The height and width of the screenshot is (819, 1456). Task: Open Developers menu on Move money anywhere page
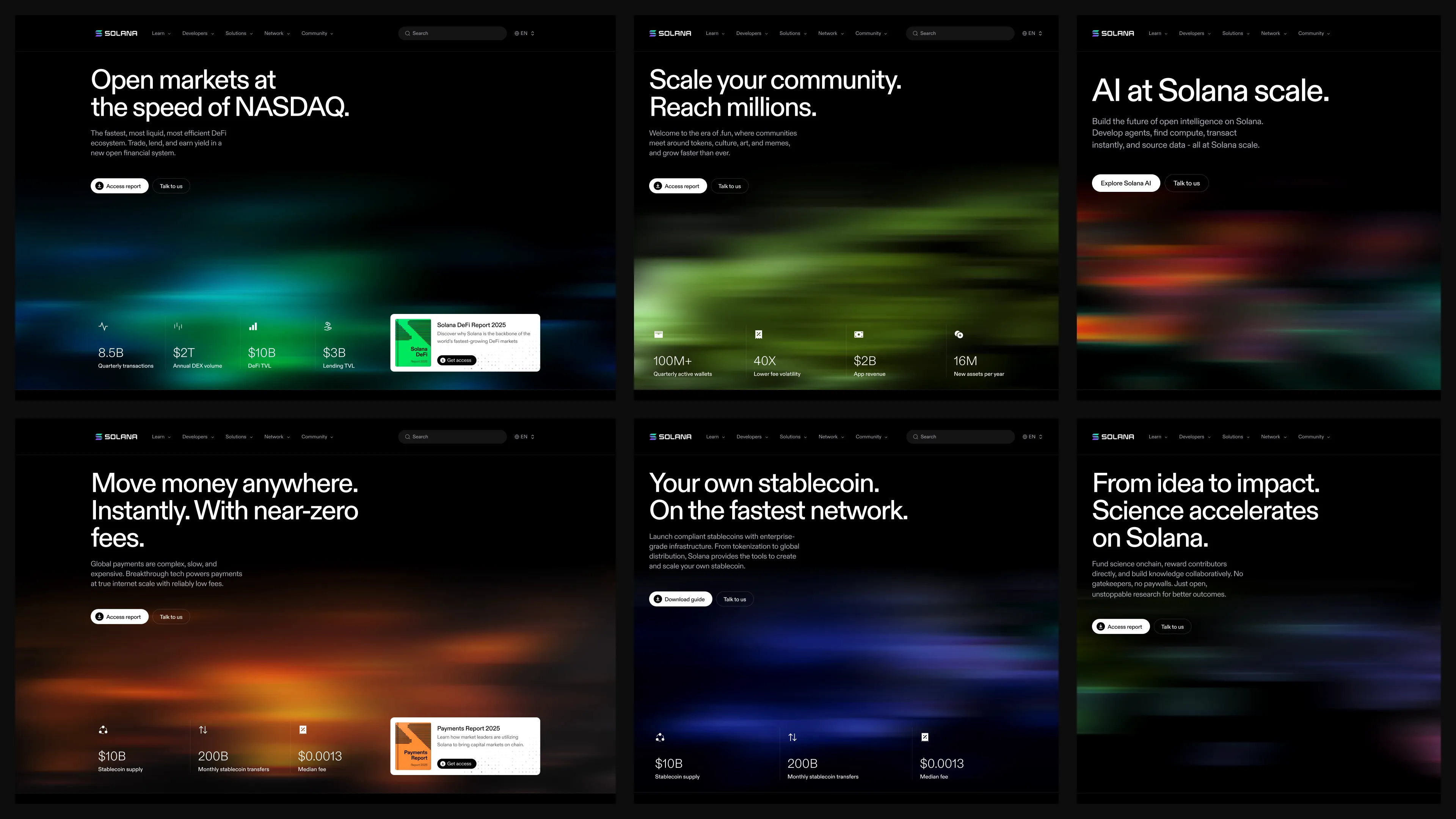[x=198, y=437]
